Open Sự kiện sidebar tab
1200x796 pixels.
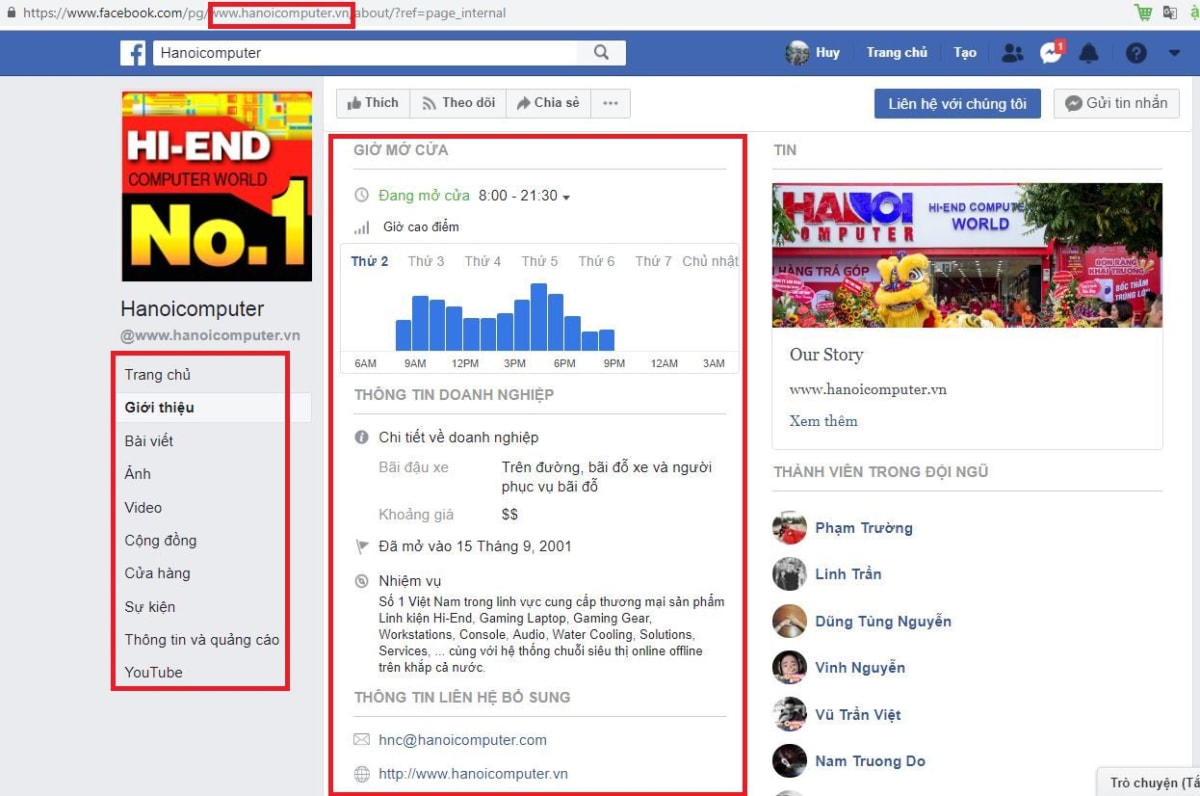click(x=150, y=607)
